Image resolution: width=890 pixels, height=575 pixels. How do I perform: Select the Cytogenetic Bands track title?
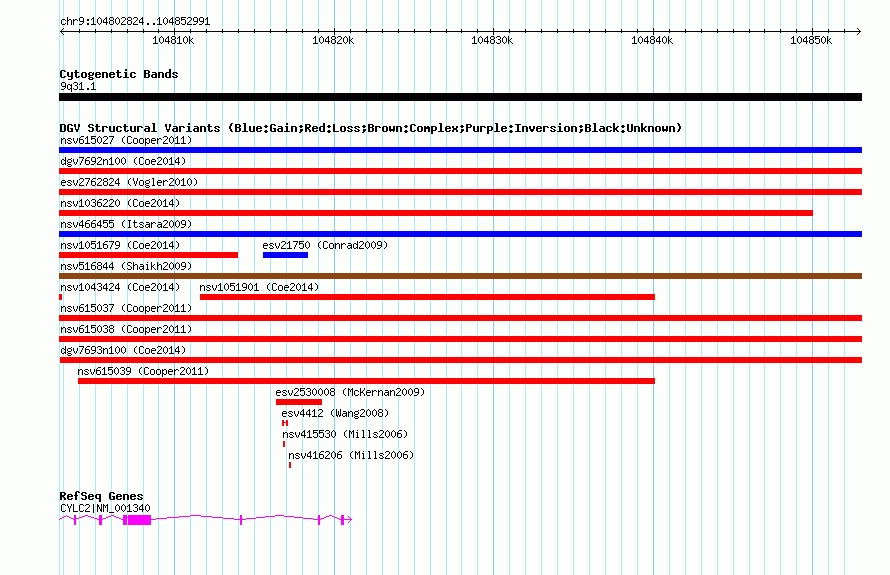tap(119, 74)
